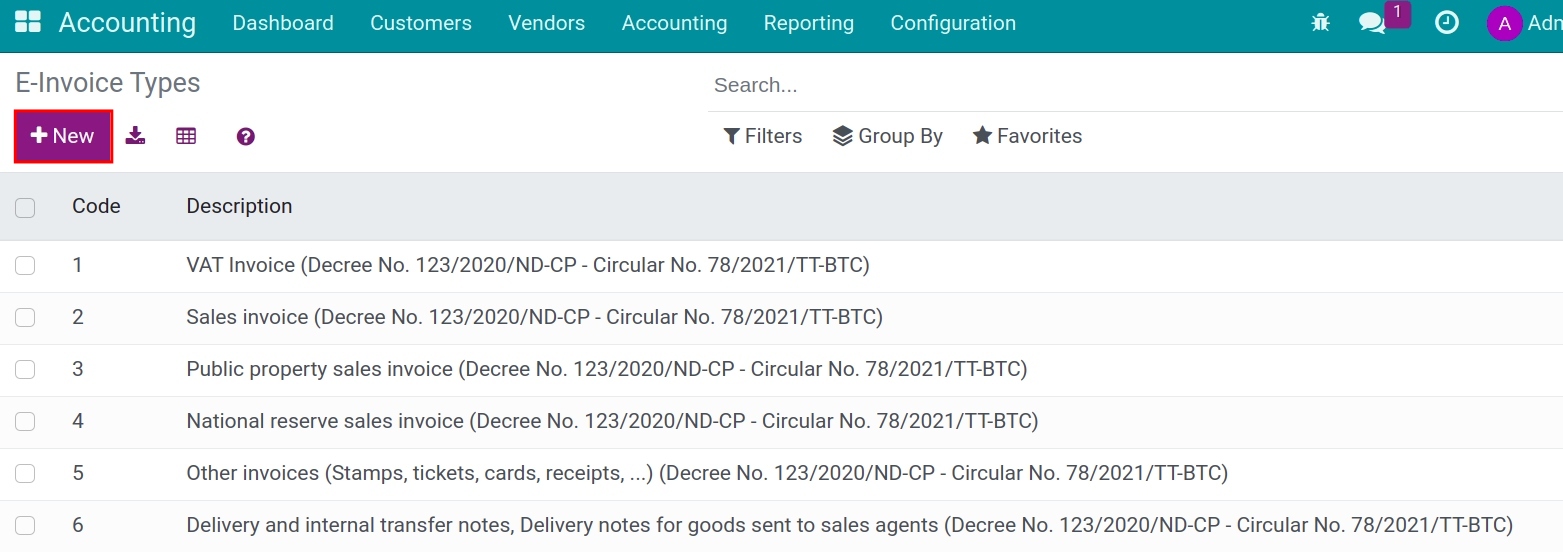The height and width of the screenshot is (552, 1563).
Task: Open the Admin user avatar menu
Action: [1504, 23]
